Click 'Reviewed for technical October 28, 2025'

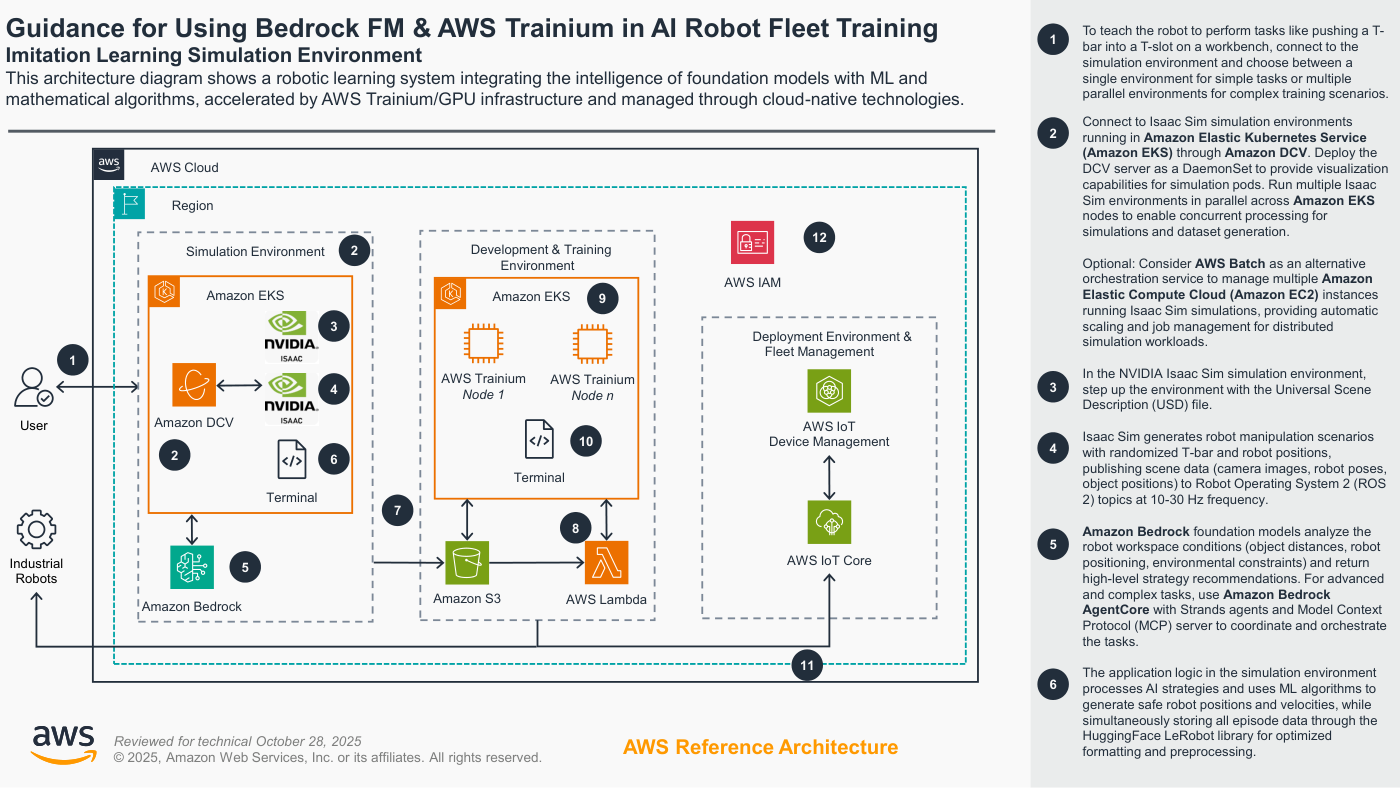tap(238, 741)
